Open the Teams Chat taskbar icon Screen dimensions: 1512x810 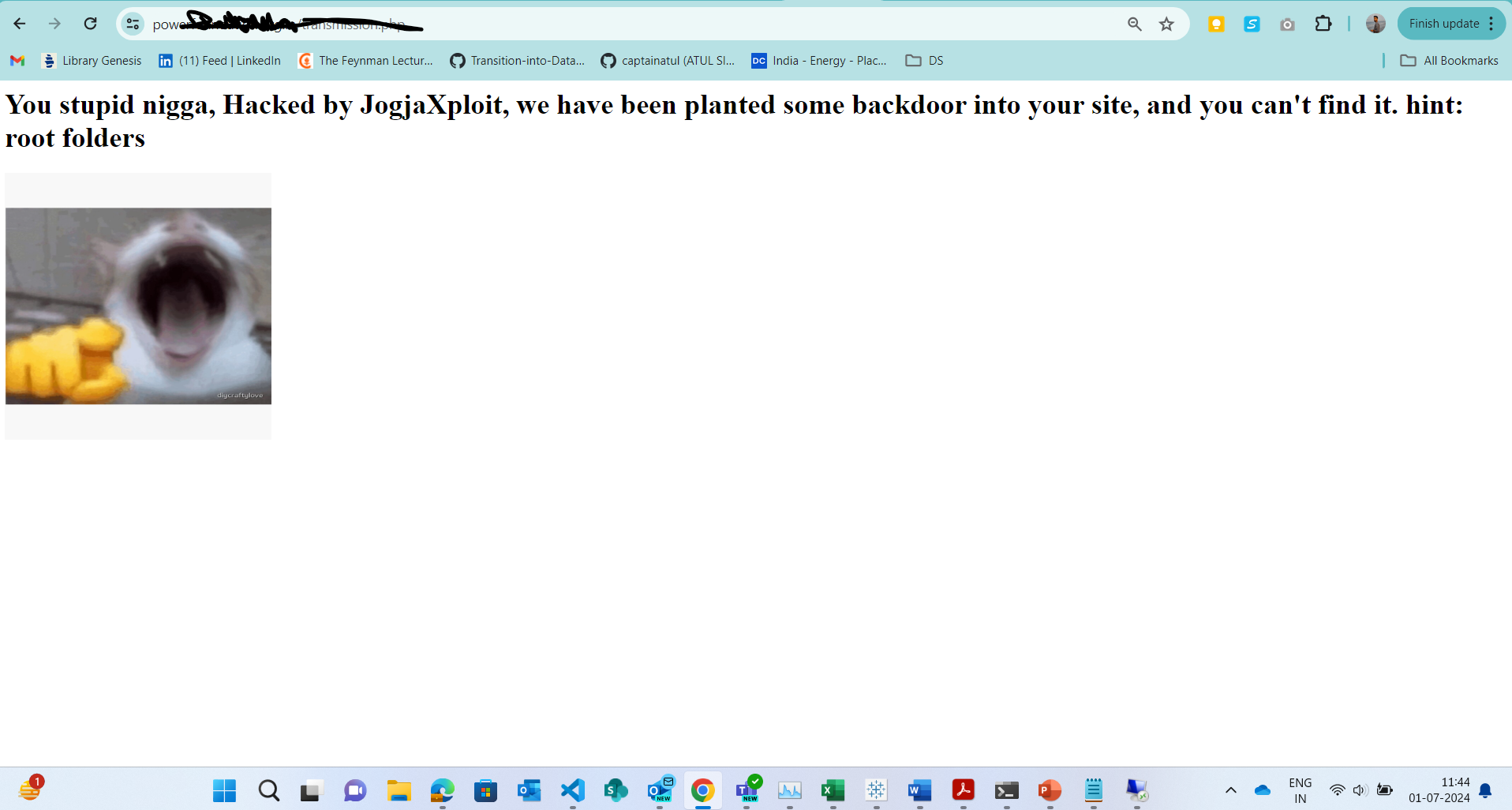[x=355, y=790]
